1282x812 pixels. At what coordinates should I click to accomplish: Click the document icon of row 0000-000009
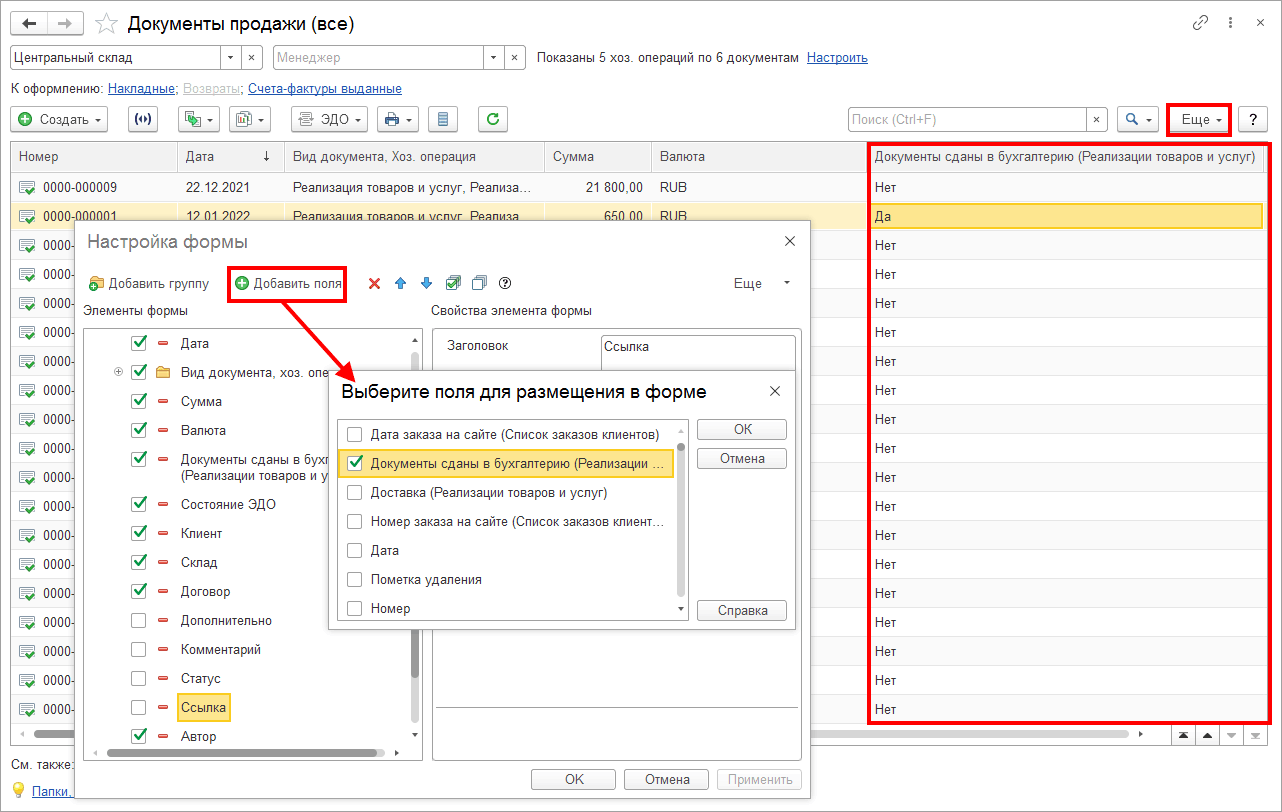coord(27,187)
